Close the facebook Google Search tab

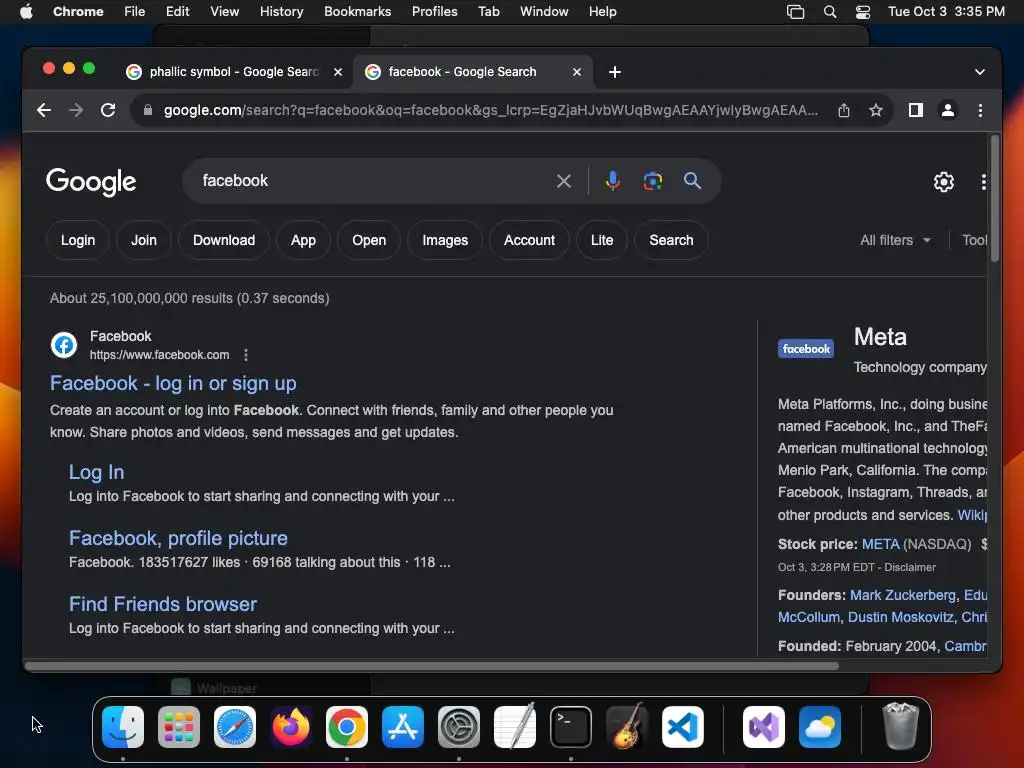tap(577, 72)
